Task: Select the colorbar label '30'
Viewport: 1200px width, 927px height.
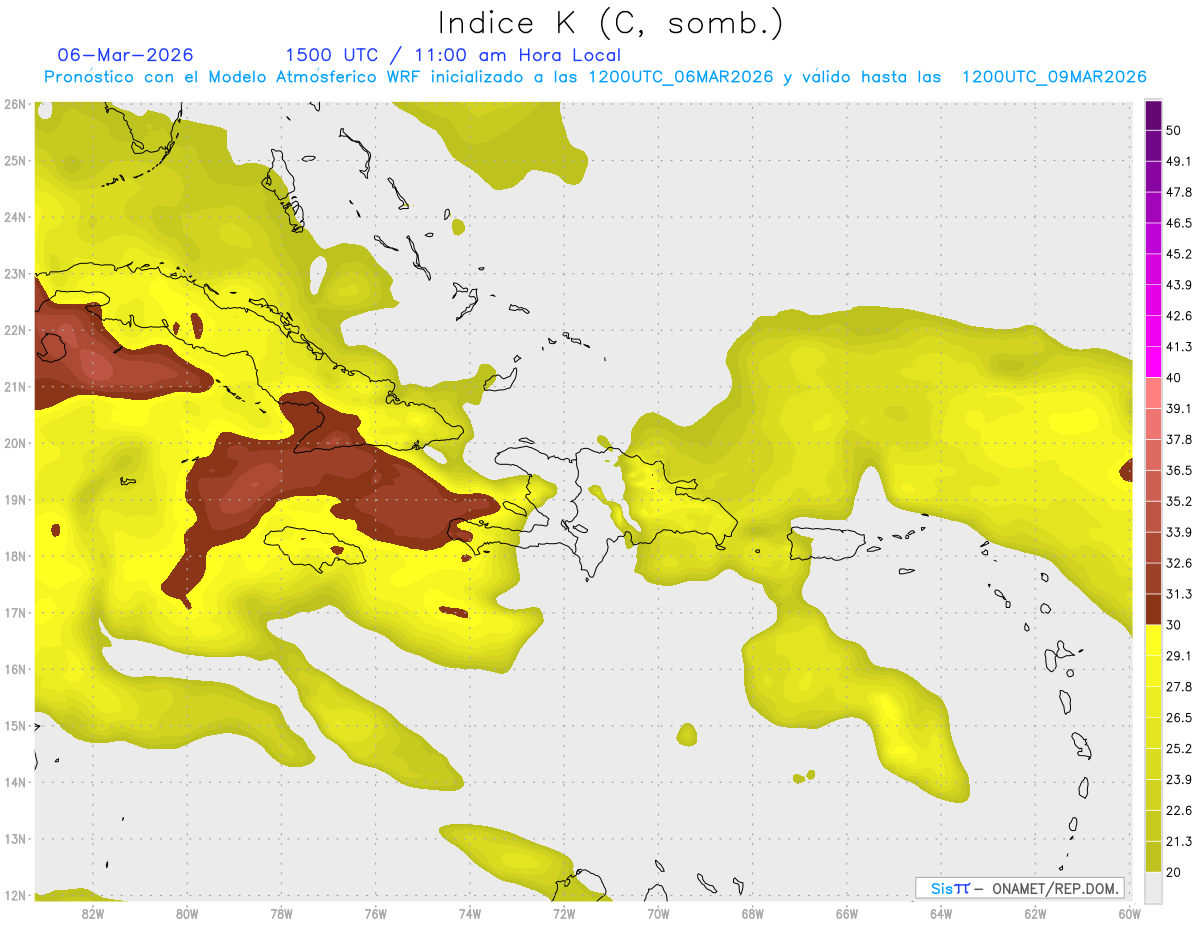Action: (1174, 625)
